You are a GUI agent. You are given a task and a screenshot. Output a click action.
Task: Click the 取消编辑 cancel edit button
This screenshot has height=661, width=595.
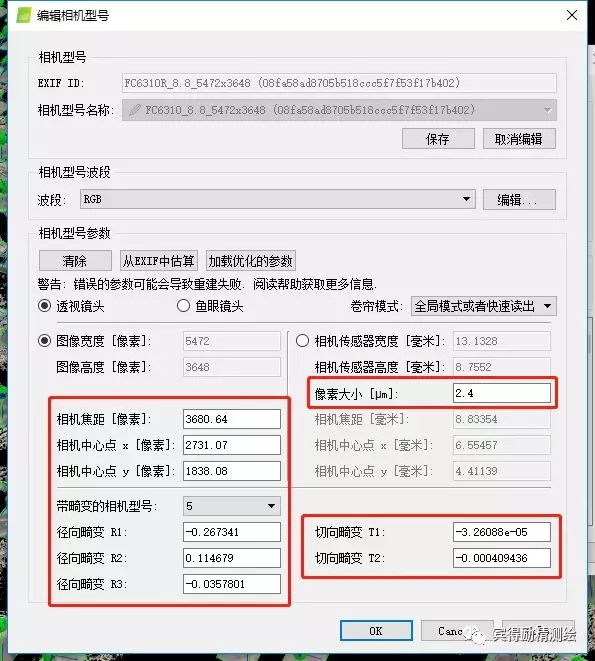point(519,139)
